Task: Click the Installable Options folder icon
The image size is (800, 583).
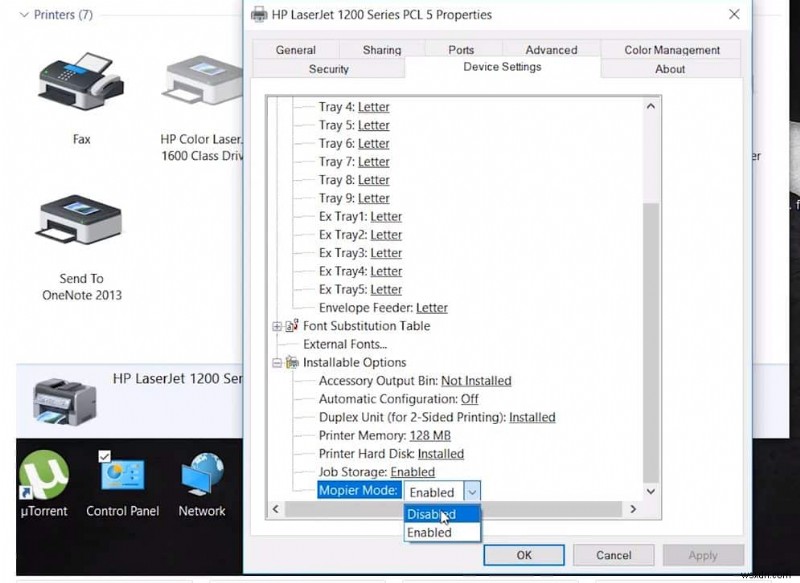Action: coord(290,362)
